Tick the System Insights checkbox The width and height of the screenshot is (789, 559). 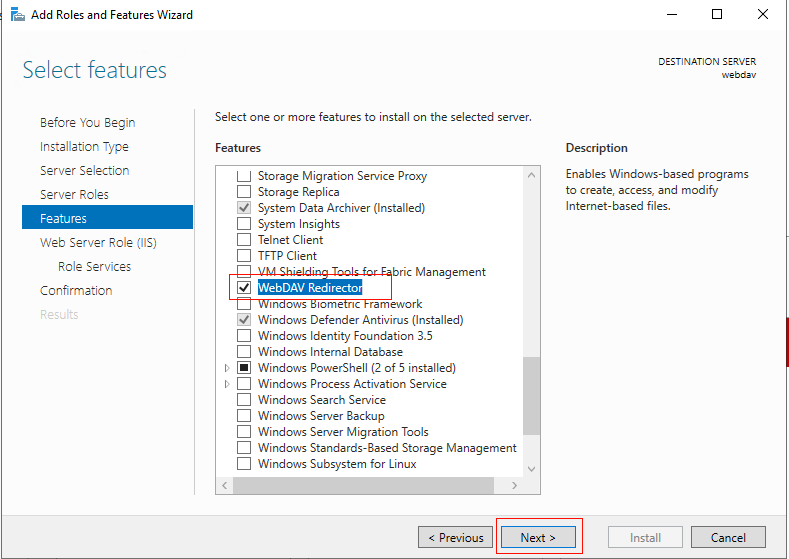tap(244, 224)
